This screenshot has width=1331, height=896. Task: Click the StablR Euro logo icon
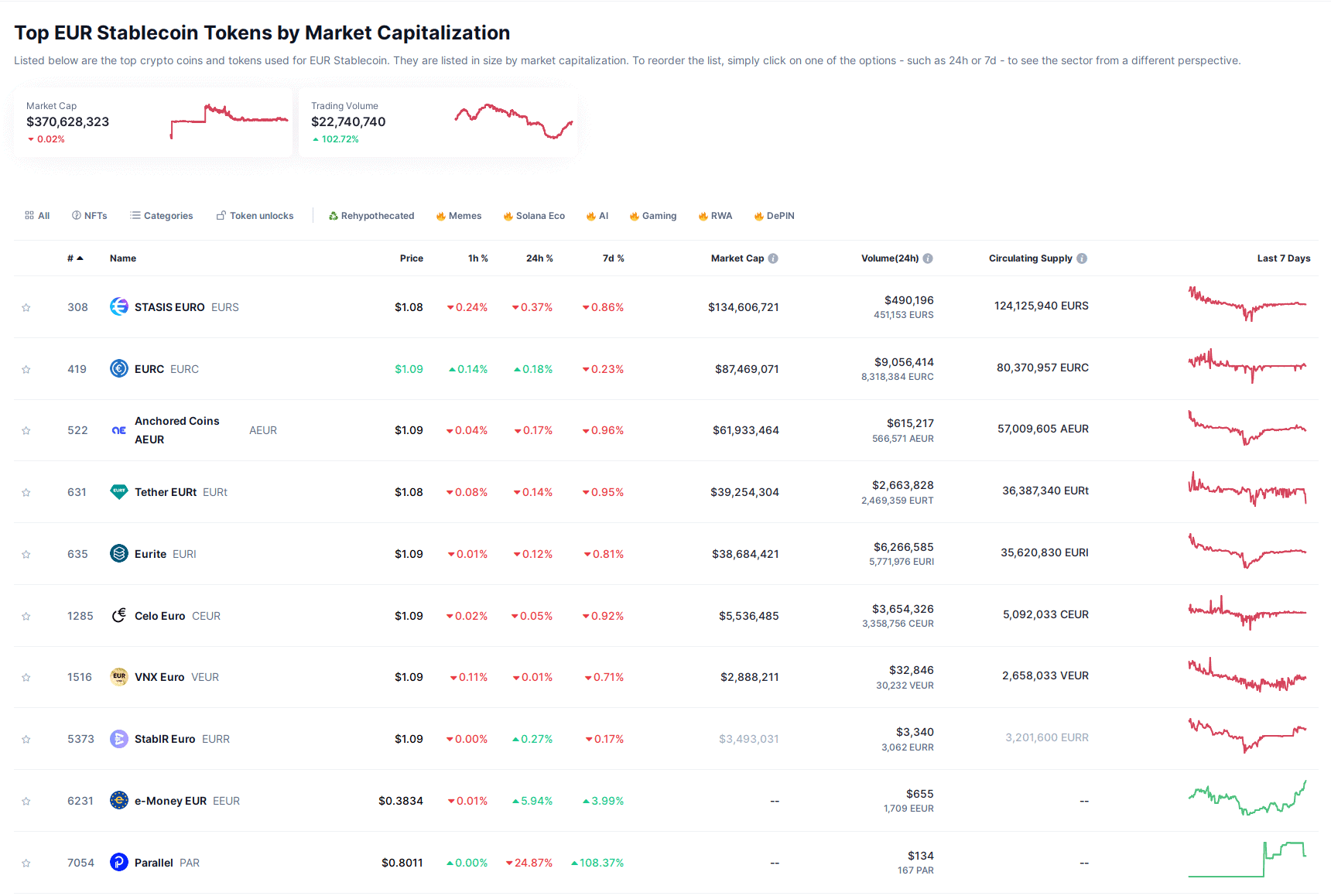(119, 738)
